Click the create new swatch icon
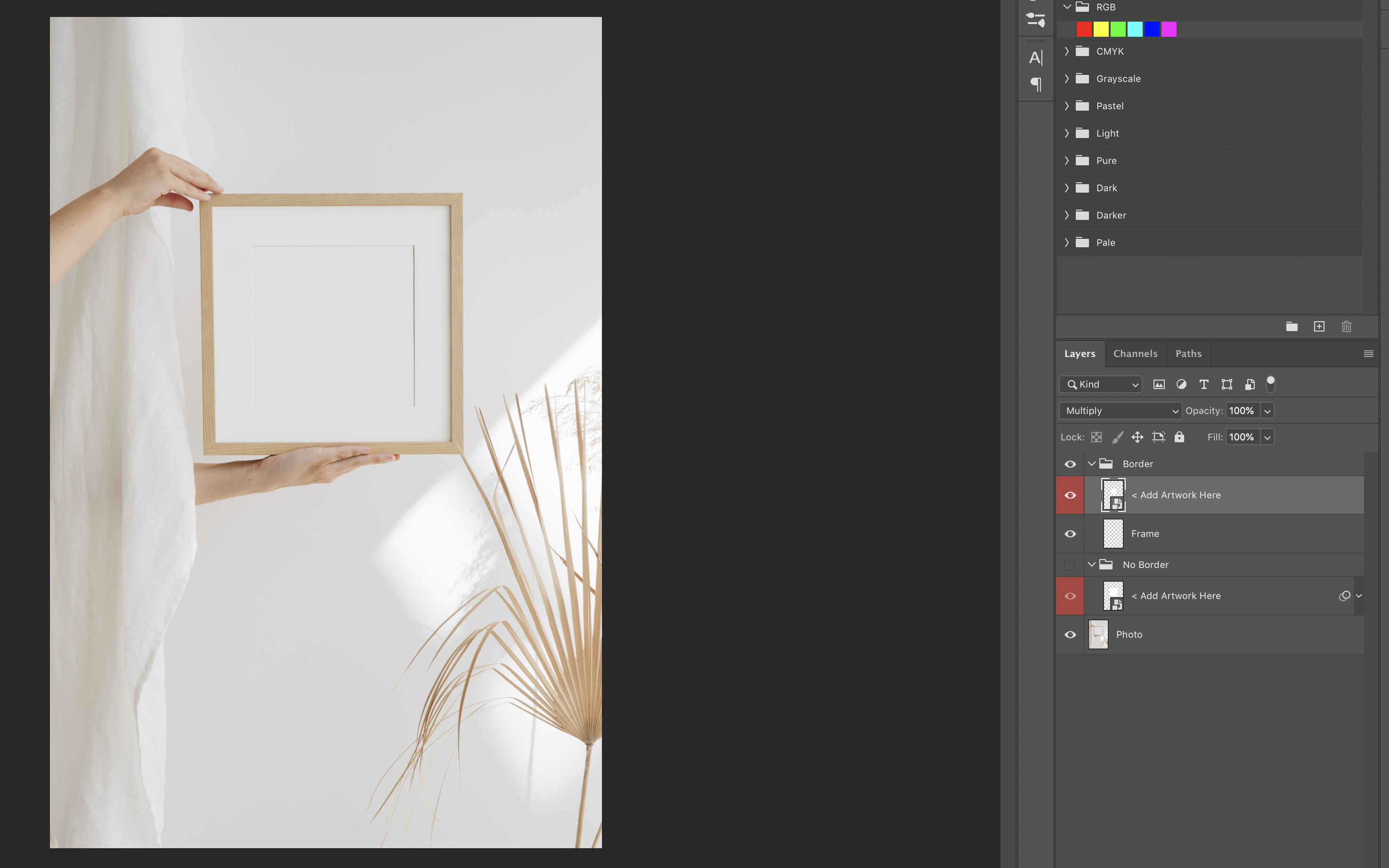Screen dimensions: 1389x868 coord(1319,327)
